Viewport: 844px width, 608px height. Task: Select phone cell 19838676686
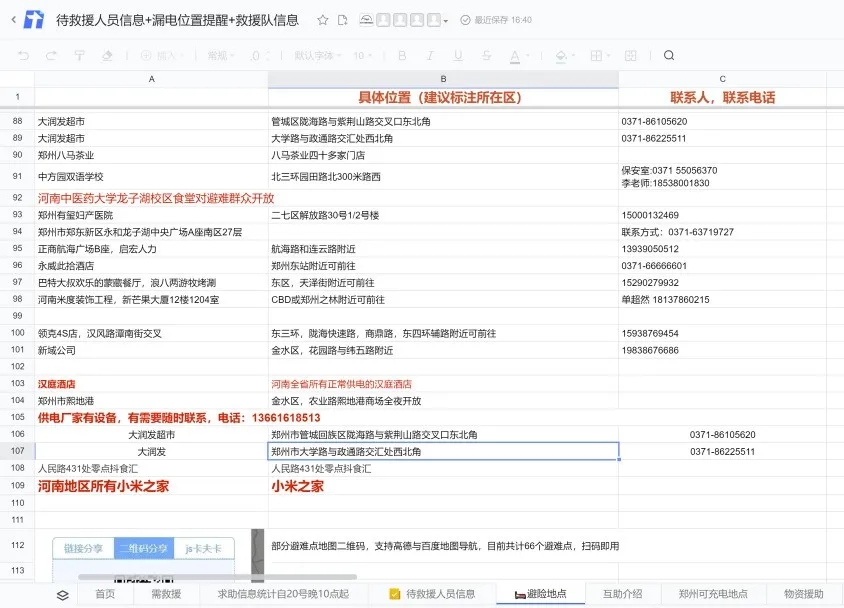point(722,350)
